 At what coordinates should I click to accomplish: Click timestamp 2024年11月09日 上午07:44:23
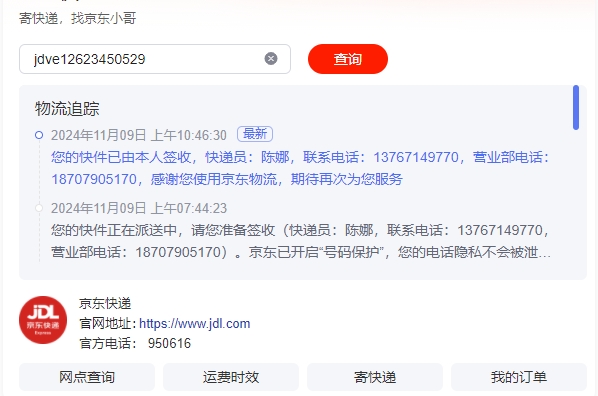pyautogui.click(x=139, y=208)
